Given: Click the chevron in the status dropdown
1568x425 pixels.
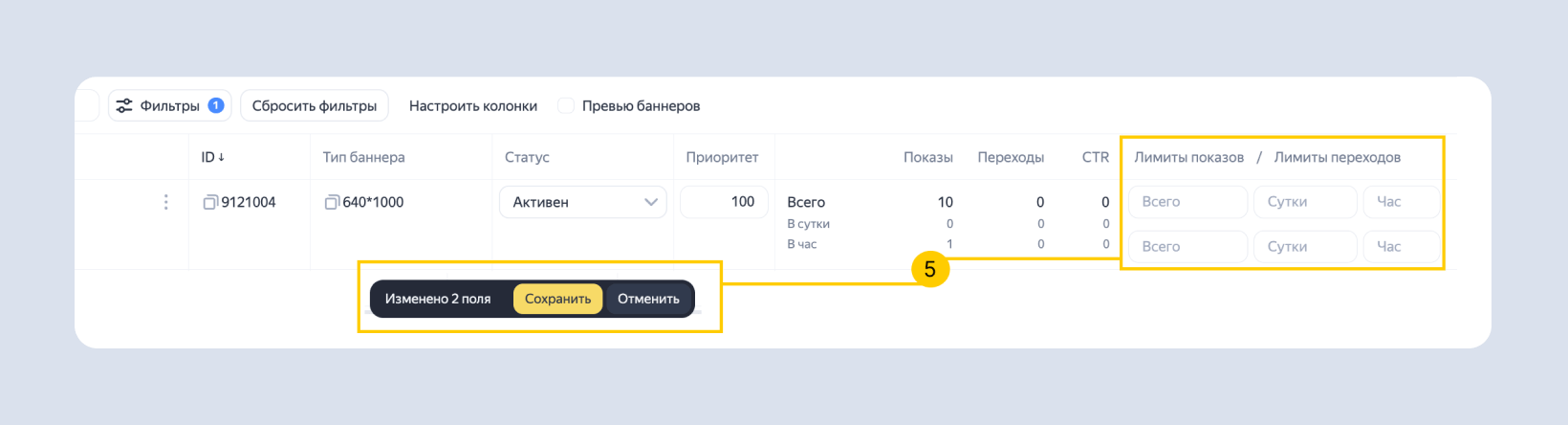Looking at the screenshot, I should [651, 202].
